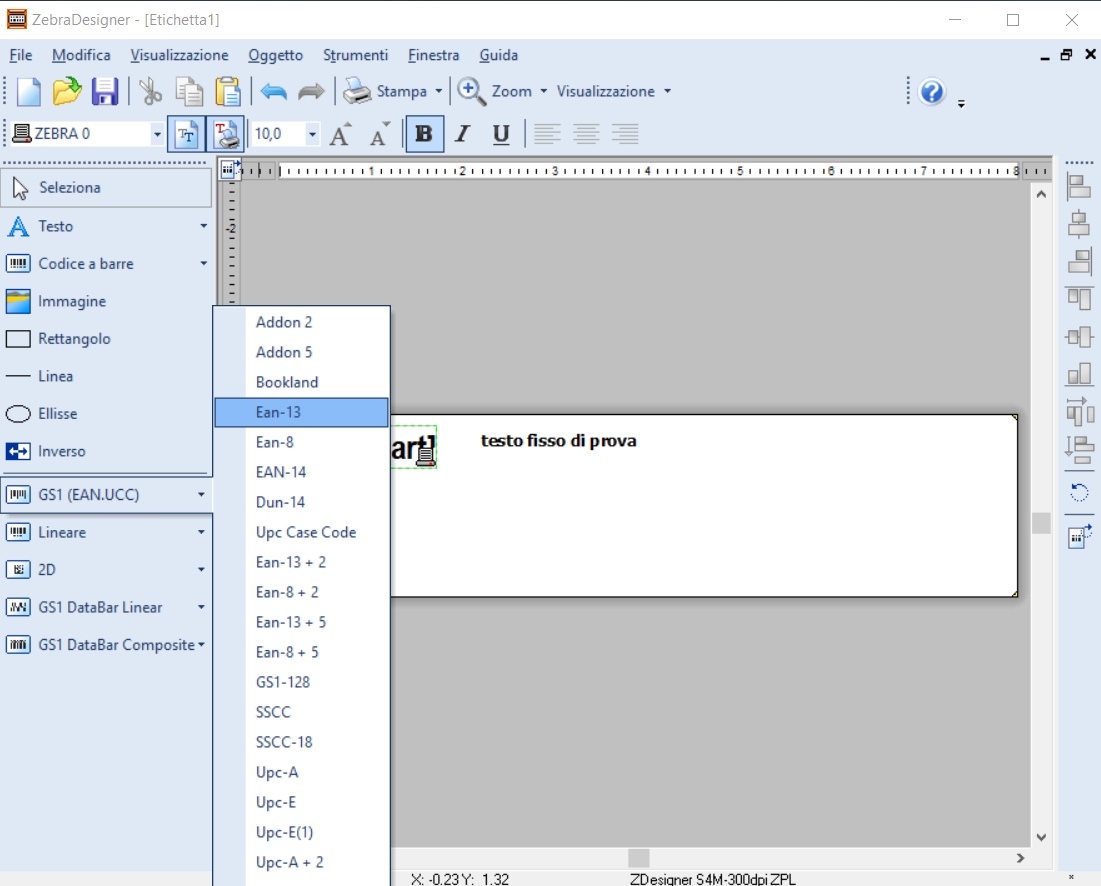Save the label with floppy icon
1101x886 pixels.
coord(105,92)
